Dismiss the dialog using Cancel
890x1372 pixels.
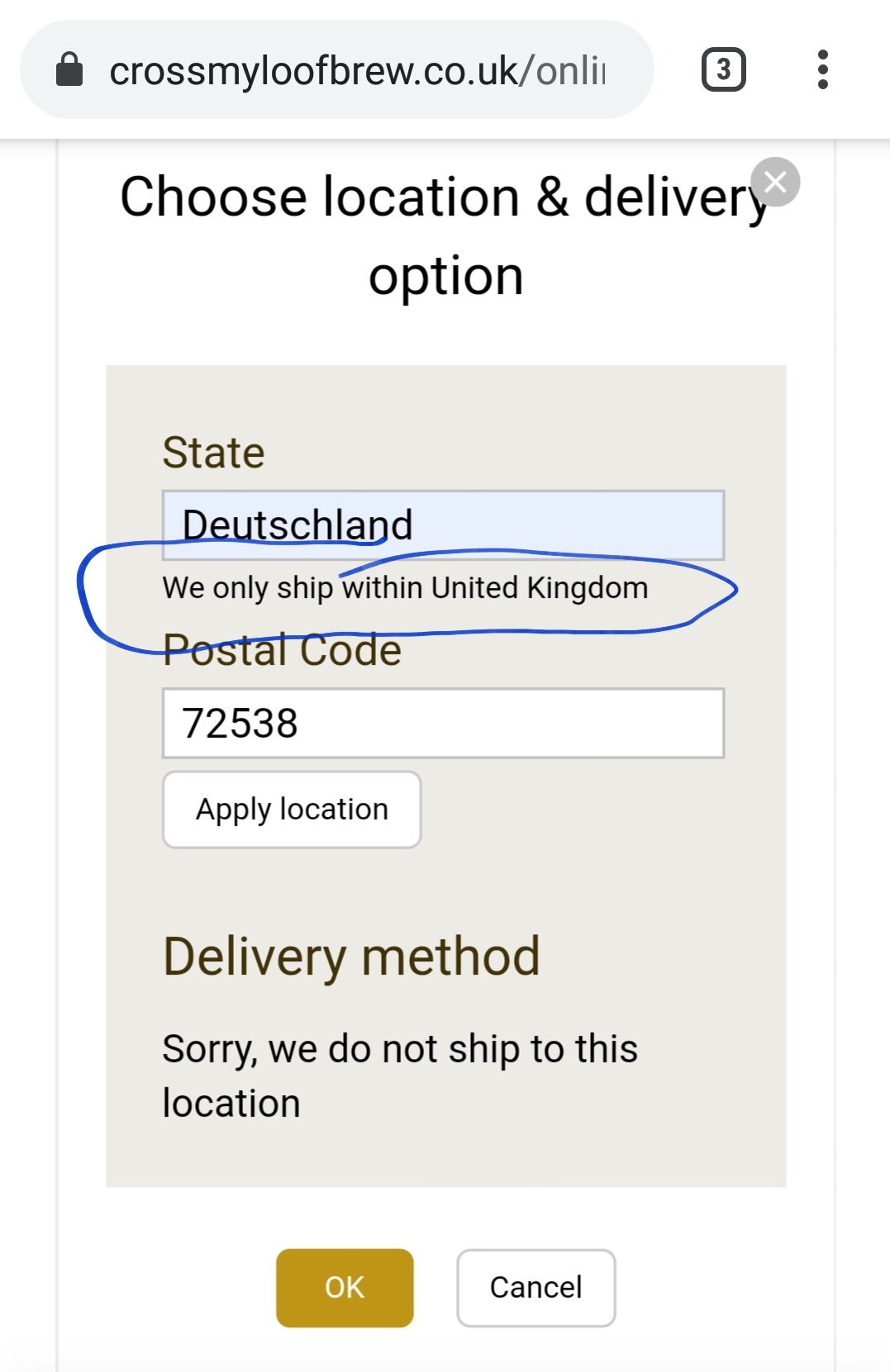coord(535,1287)
